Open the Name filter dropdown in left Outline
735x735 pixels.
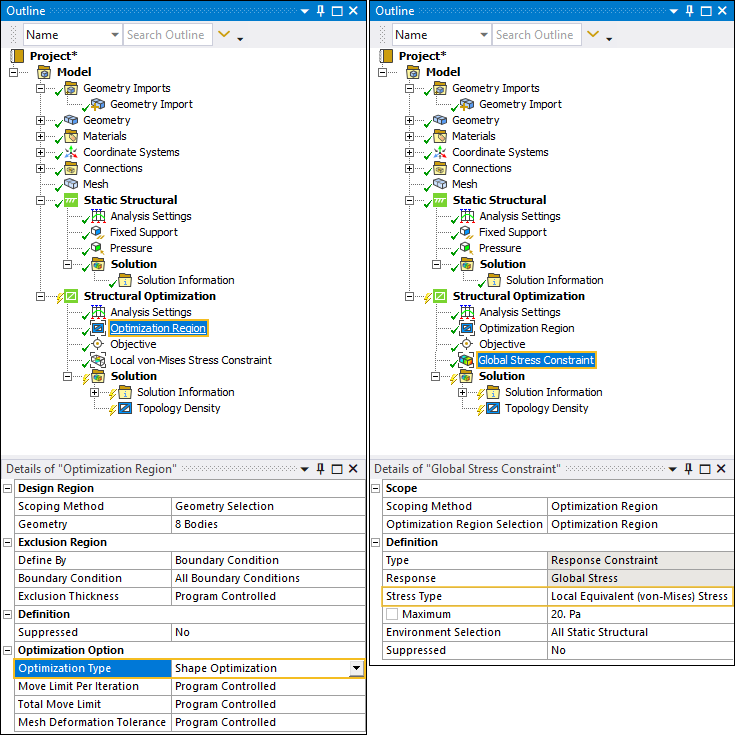(x=115, y=35)
